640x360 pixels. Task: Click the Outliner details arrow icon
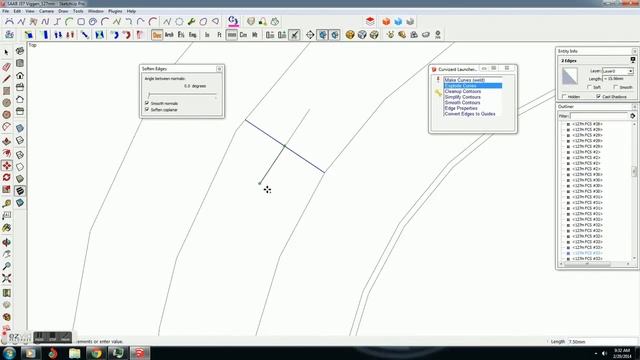pyautogui.click(x=632, y=116)
